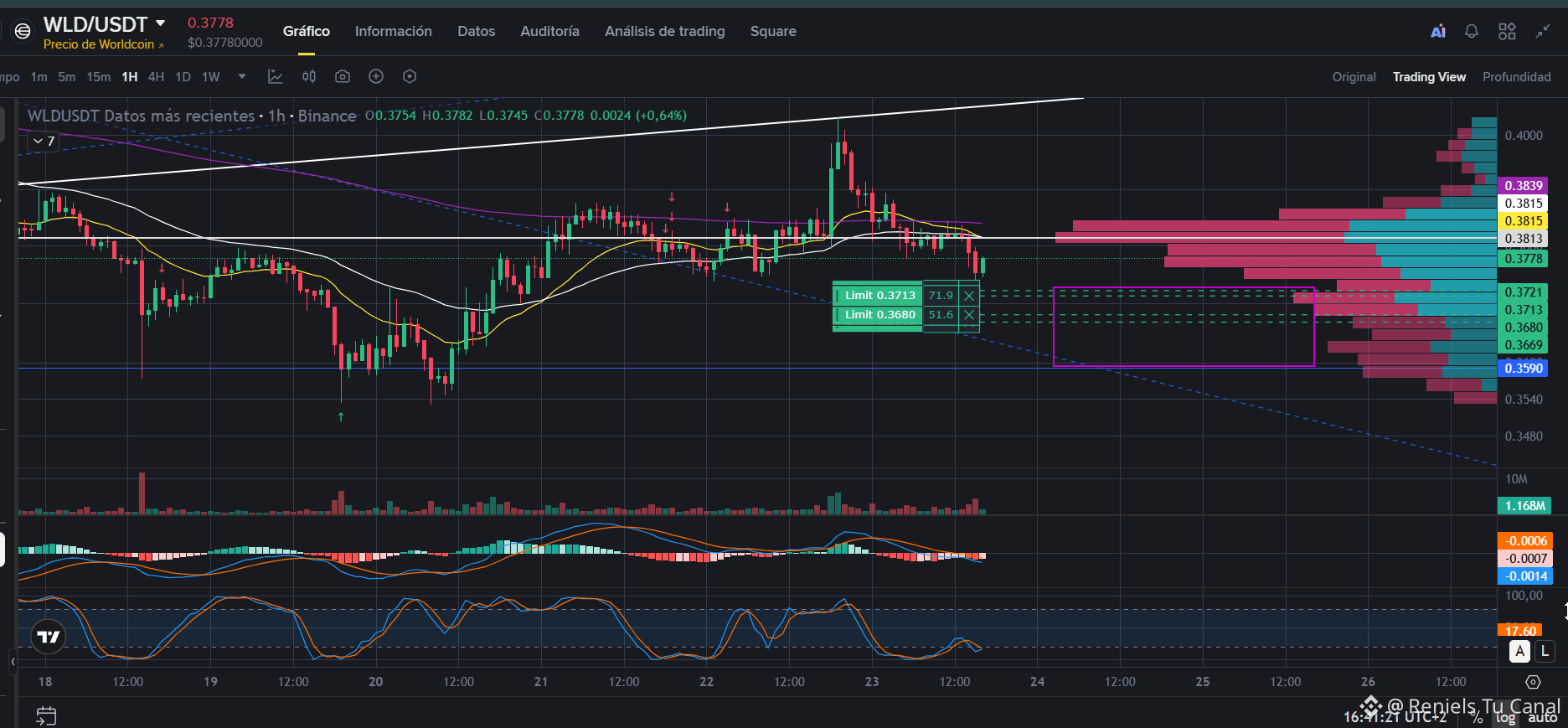Open the Datos tab
The height and width of the screenshot is (728, 1568).
point(476,31)
